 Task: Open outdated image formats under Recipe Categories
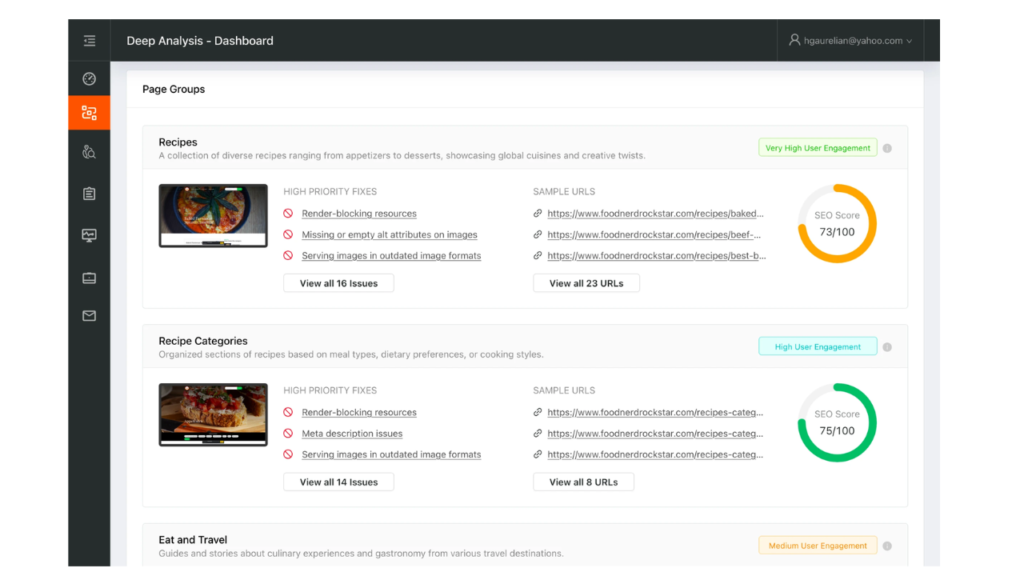[391, 455]
